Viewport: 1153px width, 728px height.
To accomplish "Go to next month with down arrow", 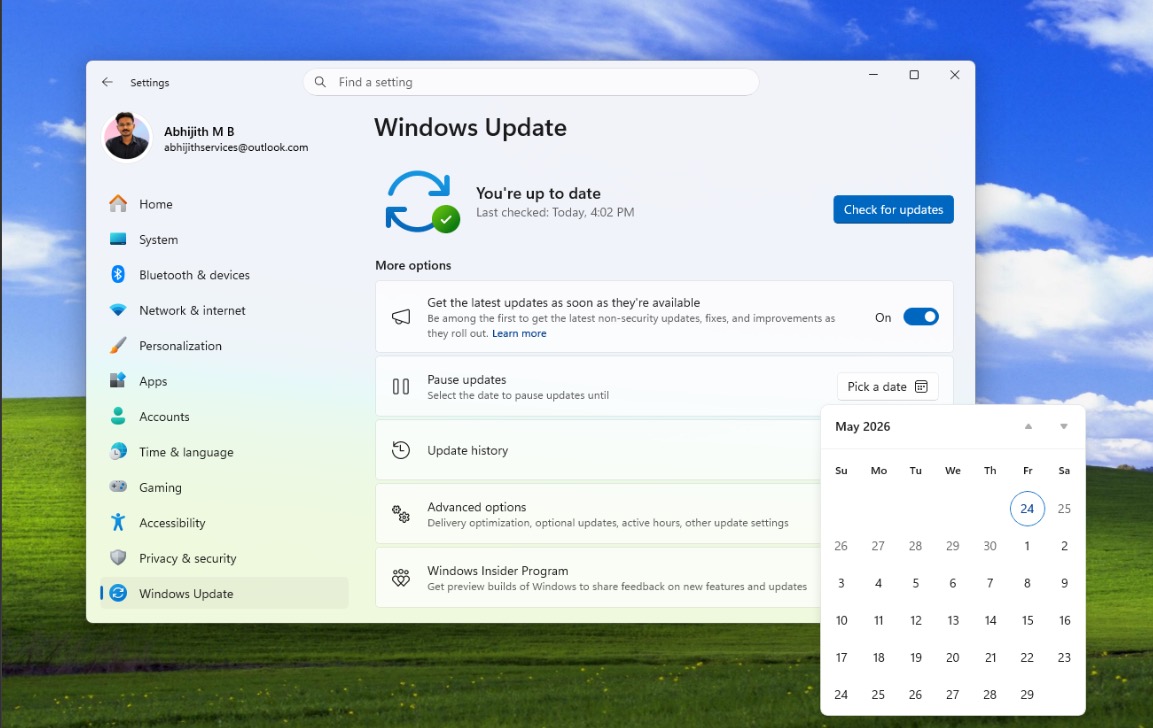I will click(x=1063, y=427).
